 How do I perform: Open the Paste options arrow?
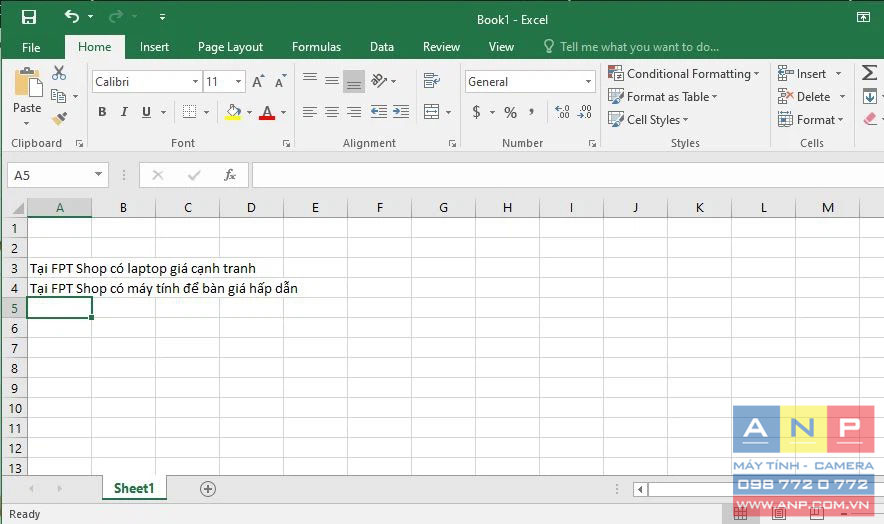[x=26, y=124]
